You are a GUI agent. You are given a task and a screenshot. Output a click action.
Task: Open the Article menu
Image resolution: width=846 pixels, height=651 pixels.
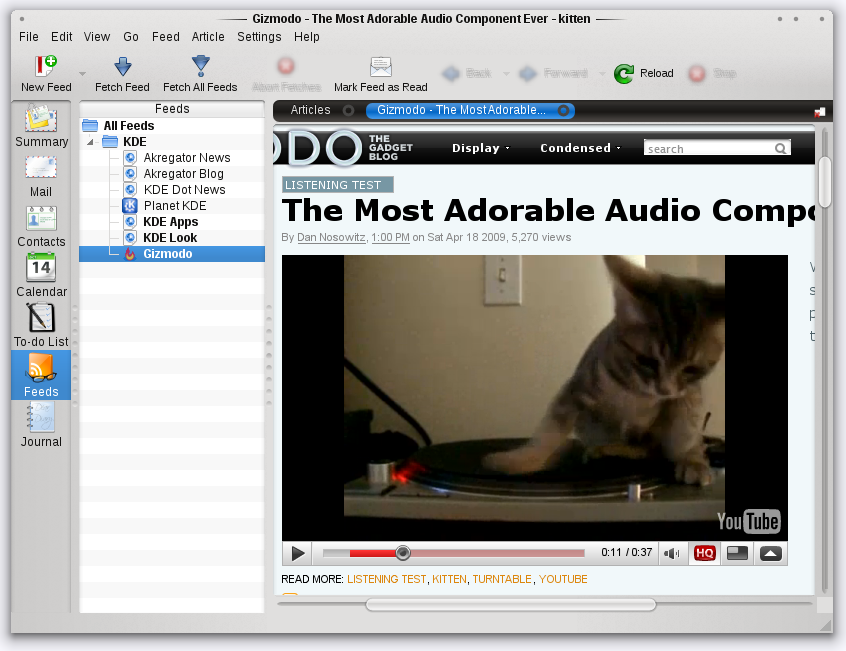coord(208,37)
